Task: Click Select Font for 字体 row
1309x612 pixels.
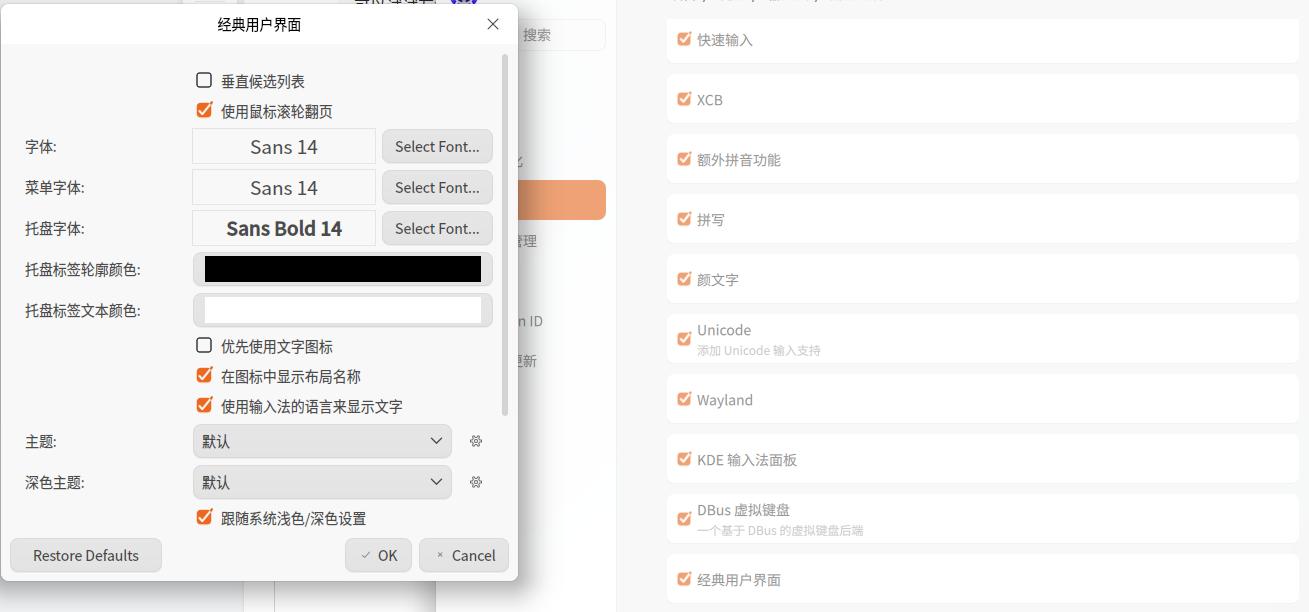Action: coord(437,146)
